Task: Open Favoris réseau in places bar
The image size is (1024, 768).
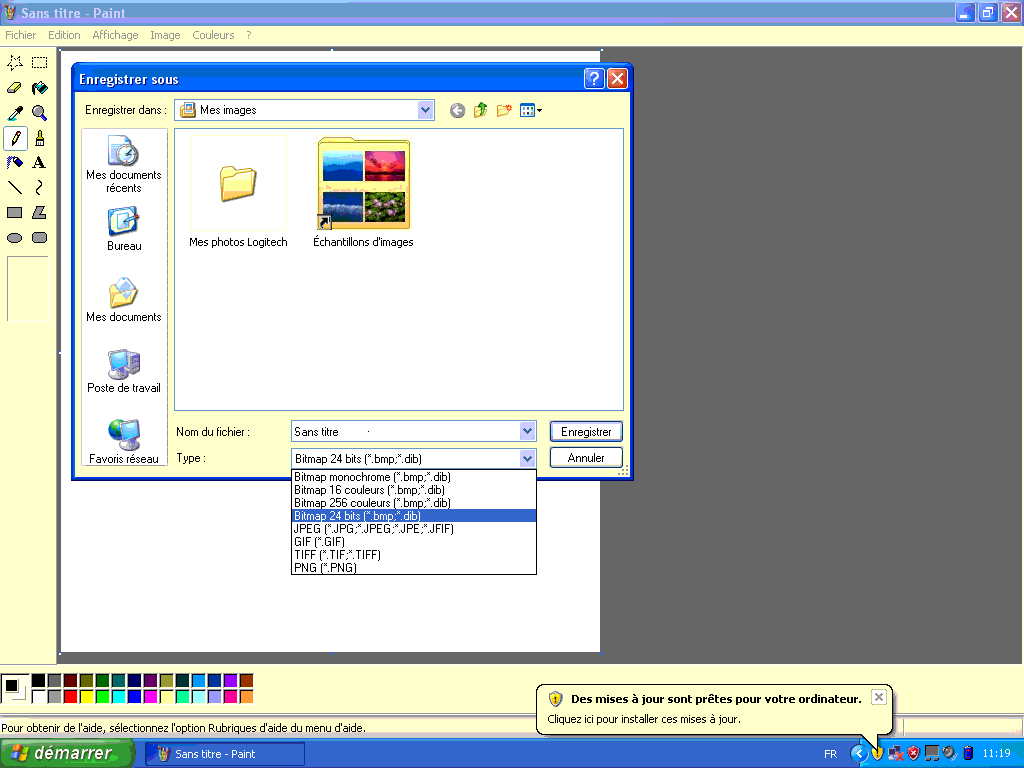Action: click(x=123, y=441)
